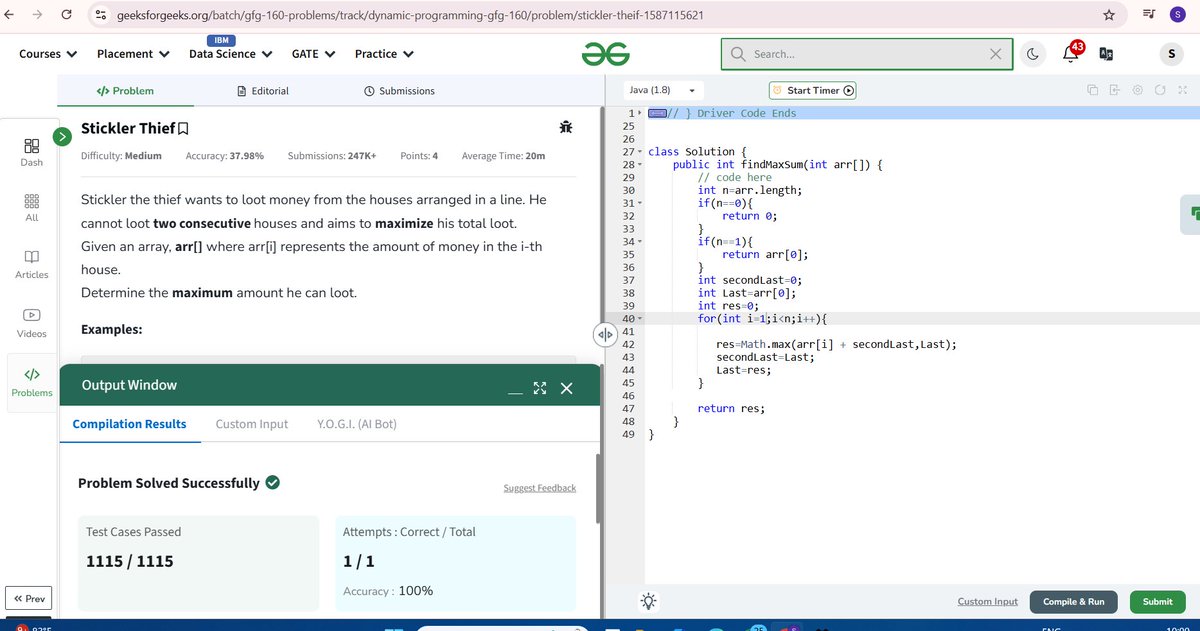Switch to the Editorial tab

coord(263,91)
